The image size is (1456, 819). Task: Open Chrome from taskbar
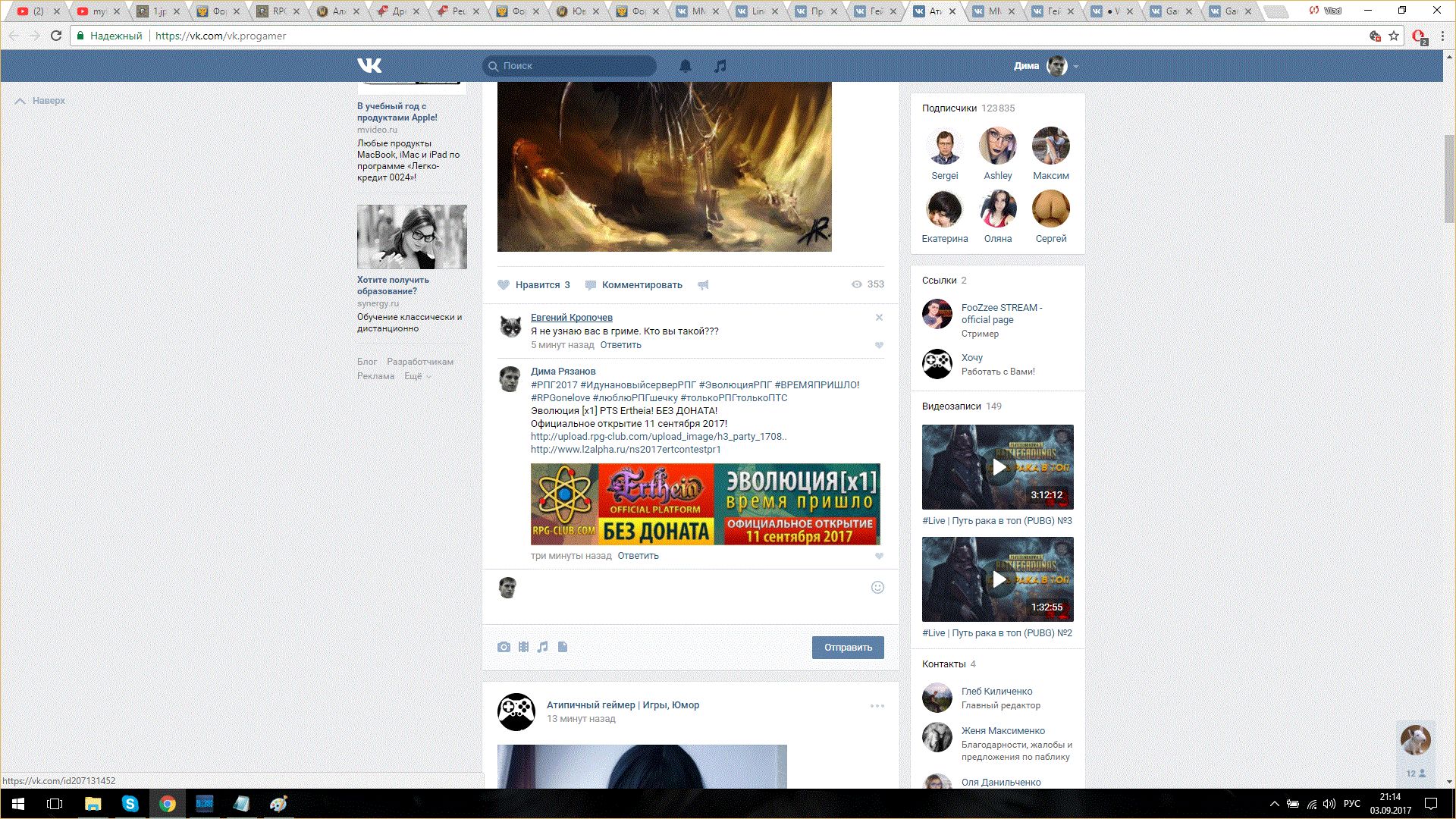[168, 804]
